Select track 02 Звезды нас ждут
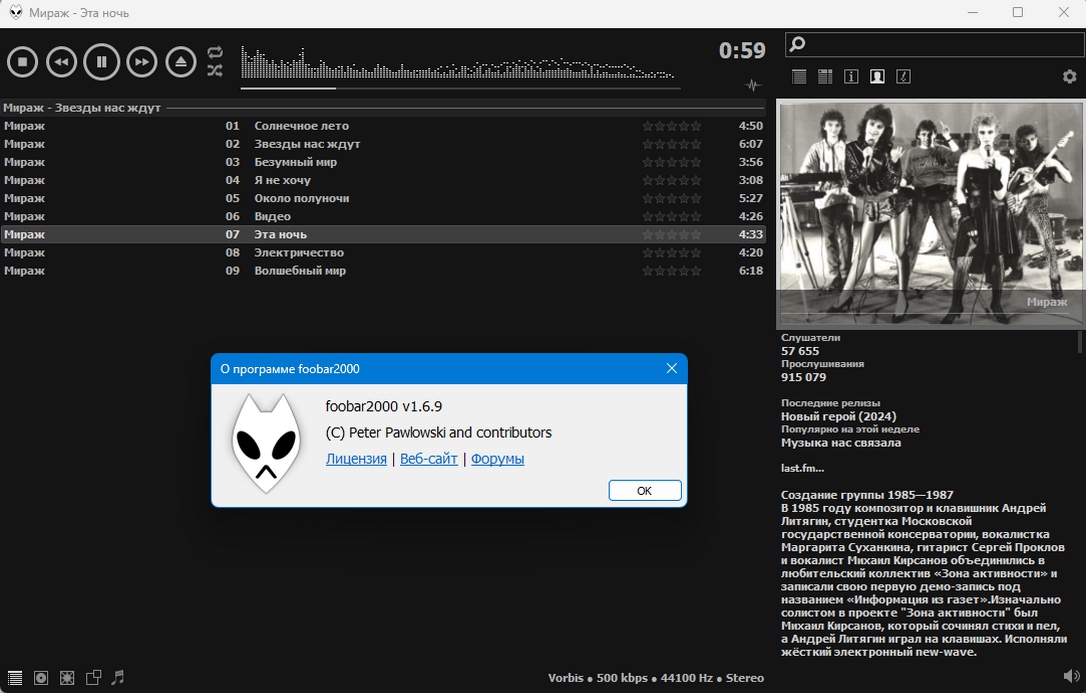Screen dimensions: 1086x693 point(383,144)
